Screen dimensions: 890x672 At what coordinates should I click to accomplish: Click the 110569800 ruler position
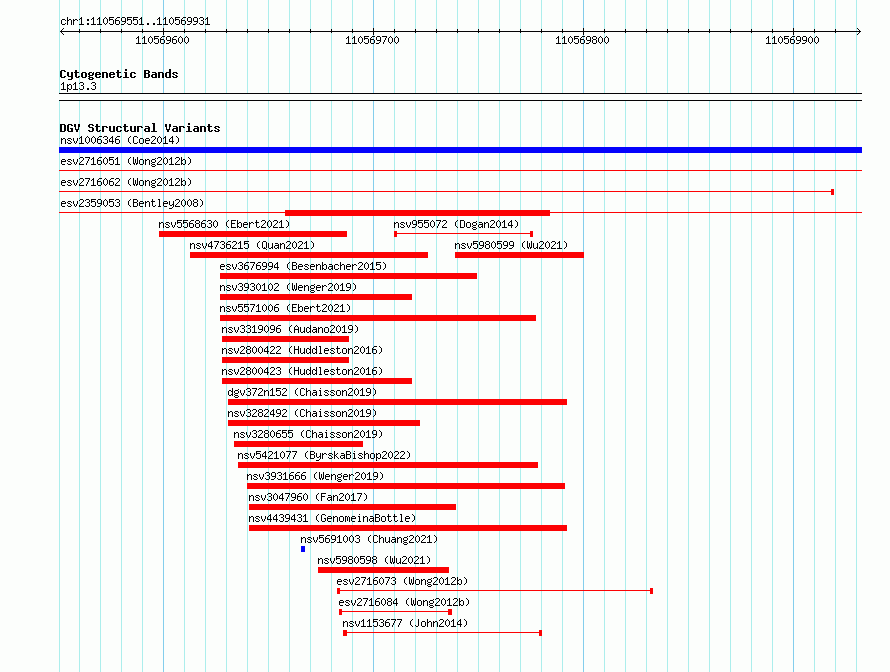[x=582, y=40]
